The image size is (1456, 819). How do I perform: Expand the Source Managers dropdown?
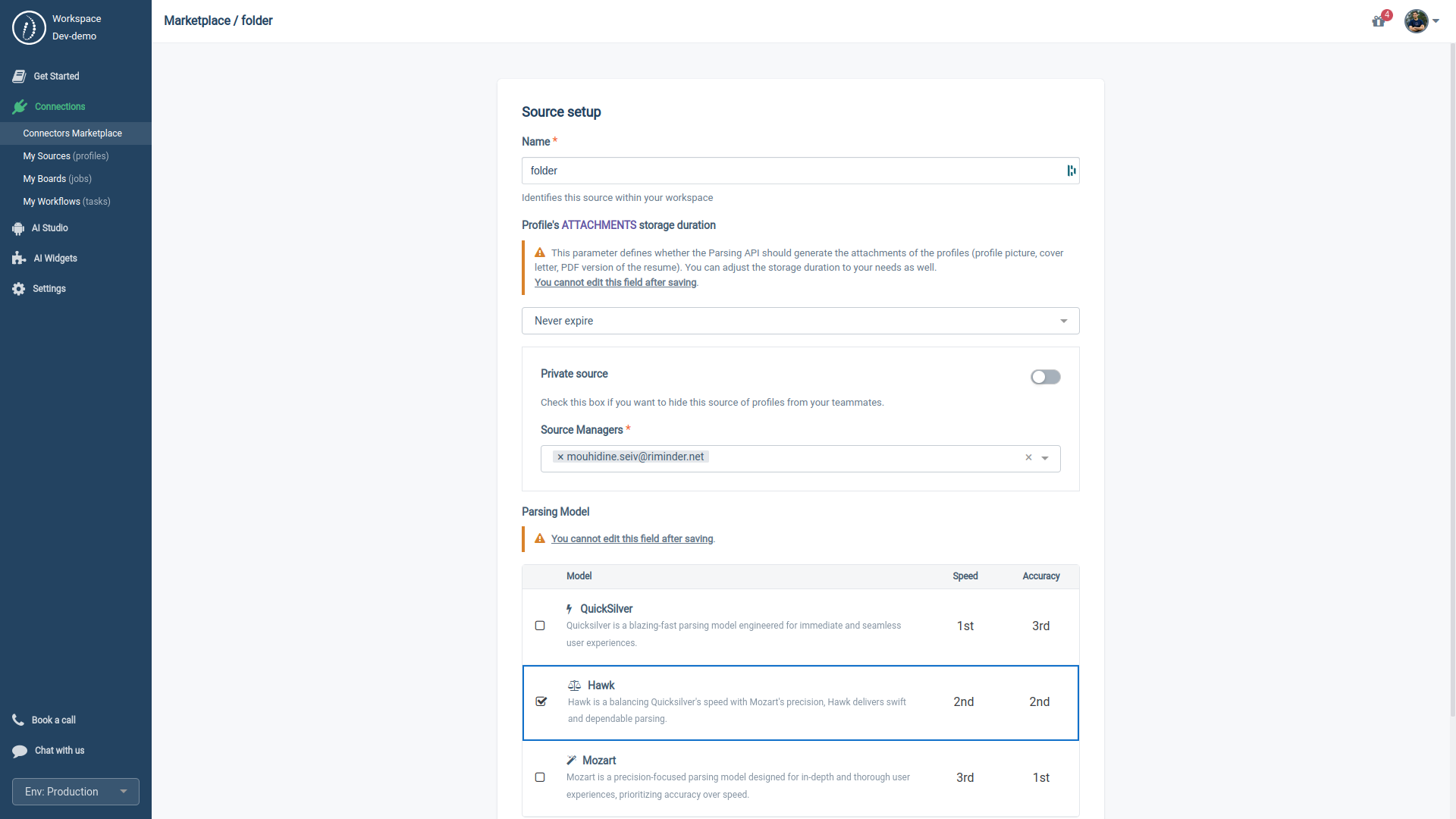1045,457
